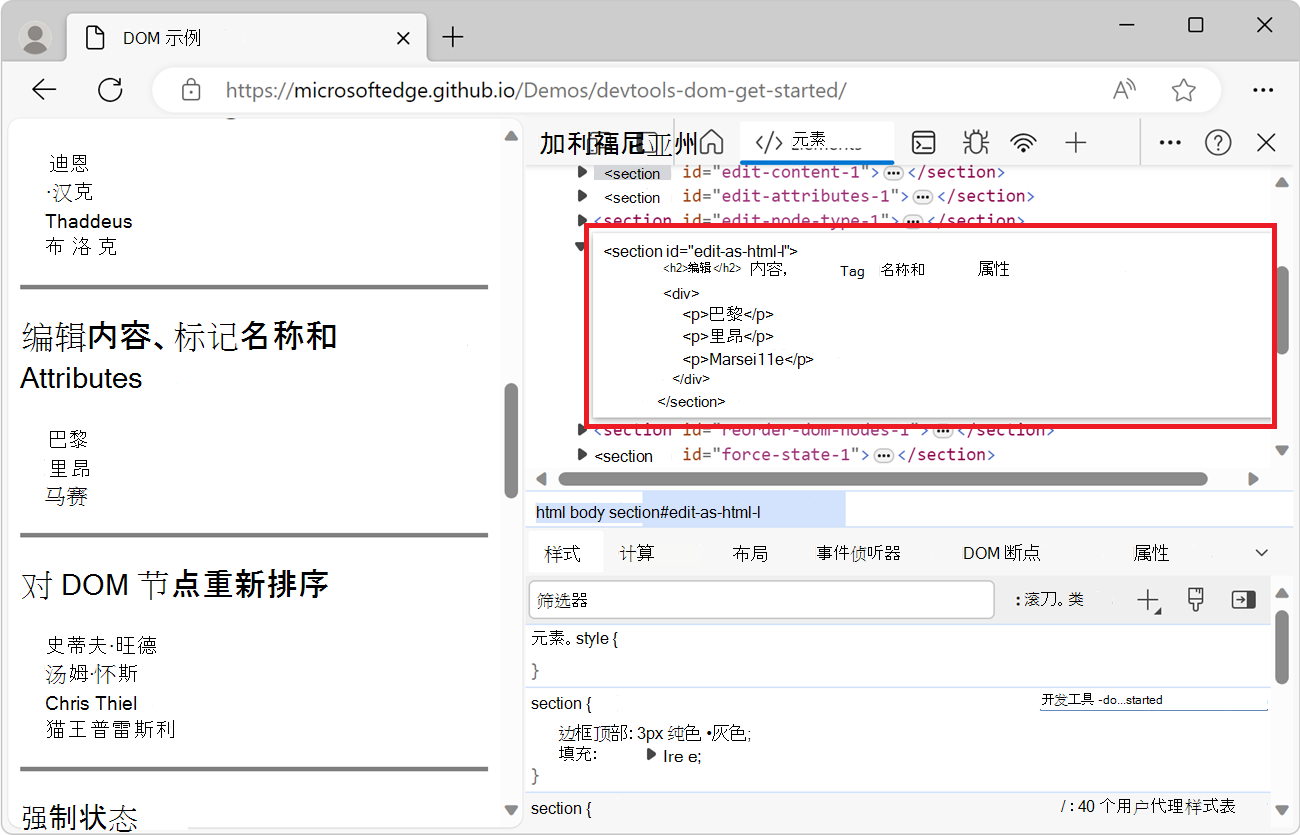Expand section edit-node-type-1 node

click(x=583, y=220)
